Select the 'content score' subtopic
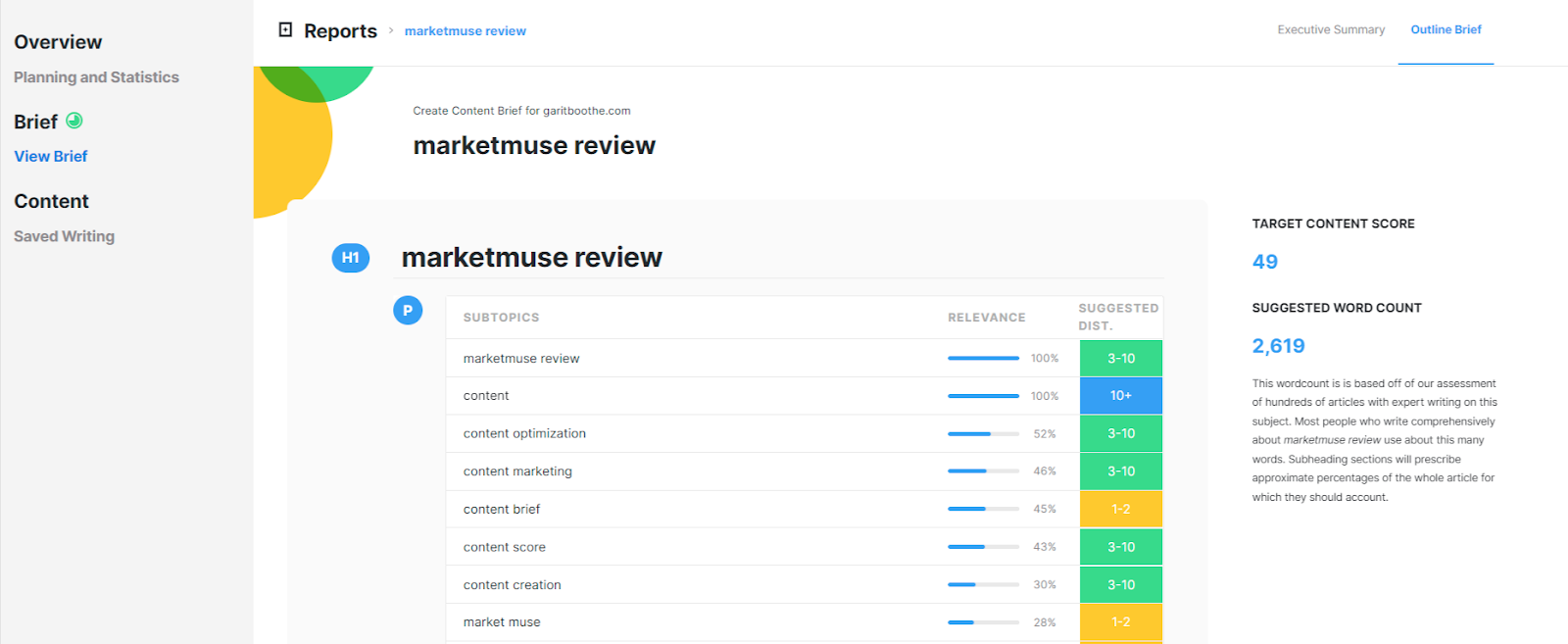 [x=505, y=547]
